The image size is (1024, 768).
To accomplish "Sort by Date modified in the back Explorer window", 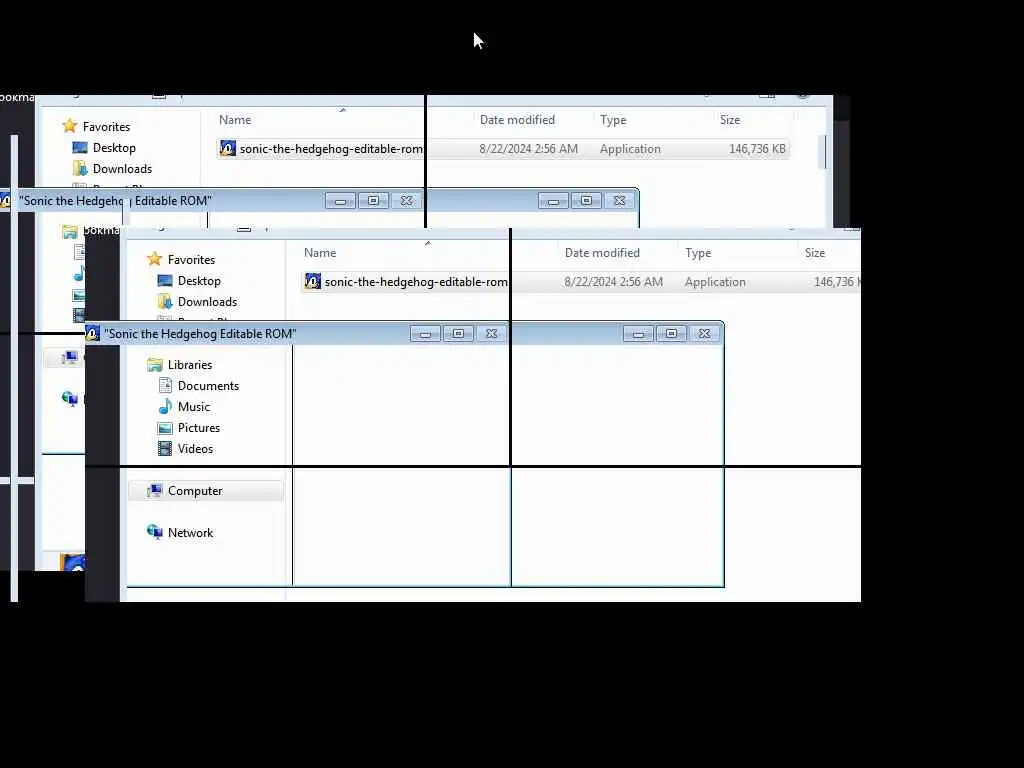I will (517, 120).
